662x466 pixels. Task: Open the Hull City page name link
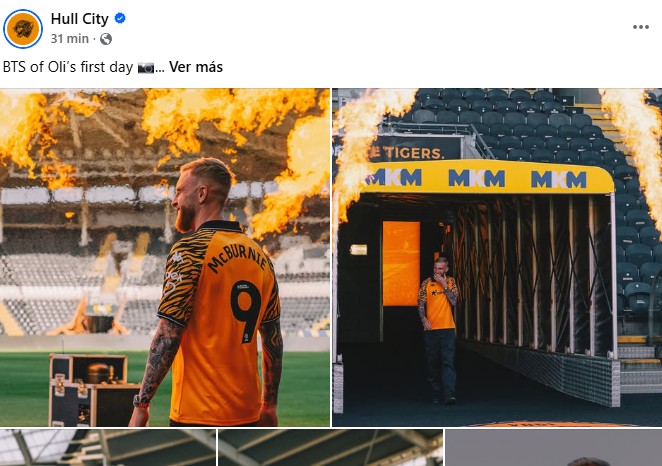click(x=80, y=19)
